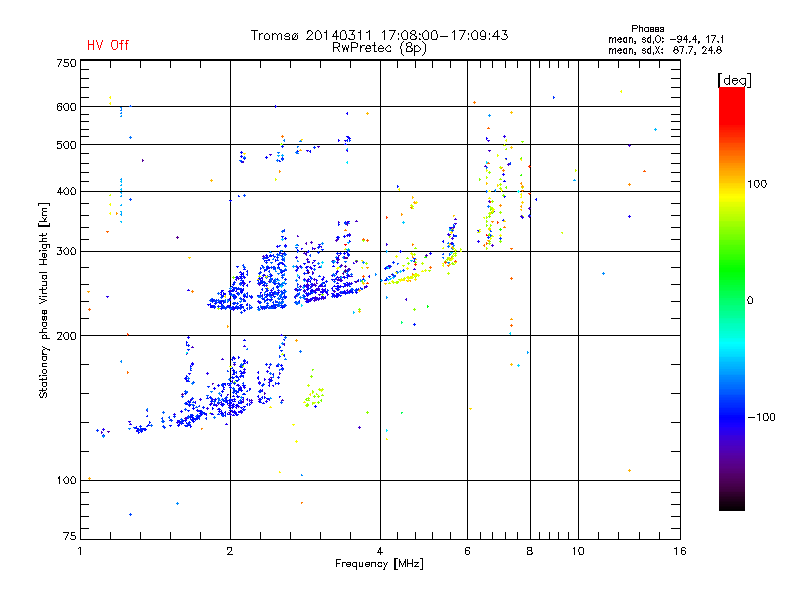800x600 pixels.
Task: Select the "[deg]" colorbar unit label
Action: click(734, 81)
